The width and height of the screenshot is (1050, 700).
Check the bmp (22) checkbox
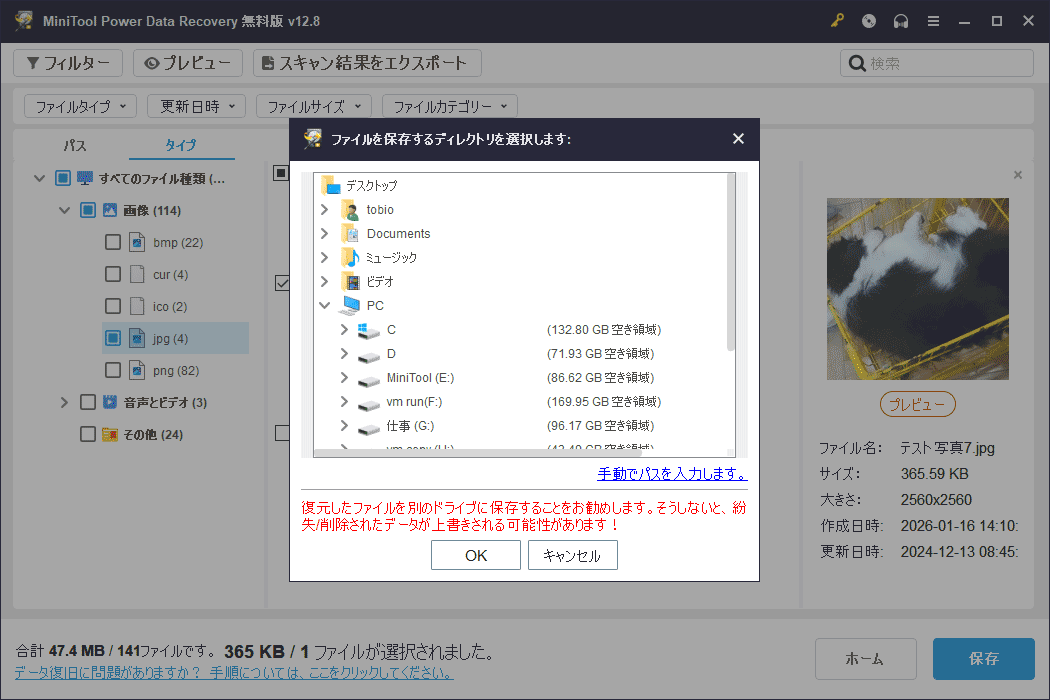(113, 241)
